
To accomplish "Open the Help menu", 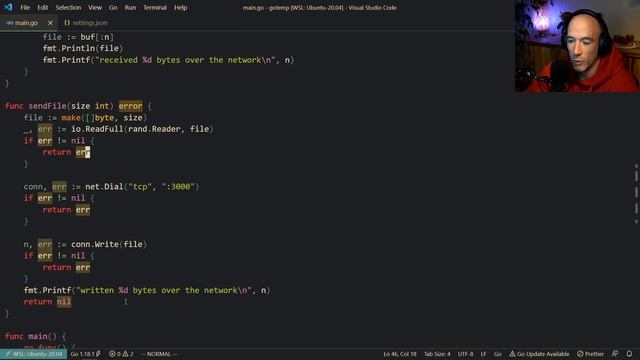I will click(x=180, y=7).
